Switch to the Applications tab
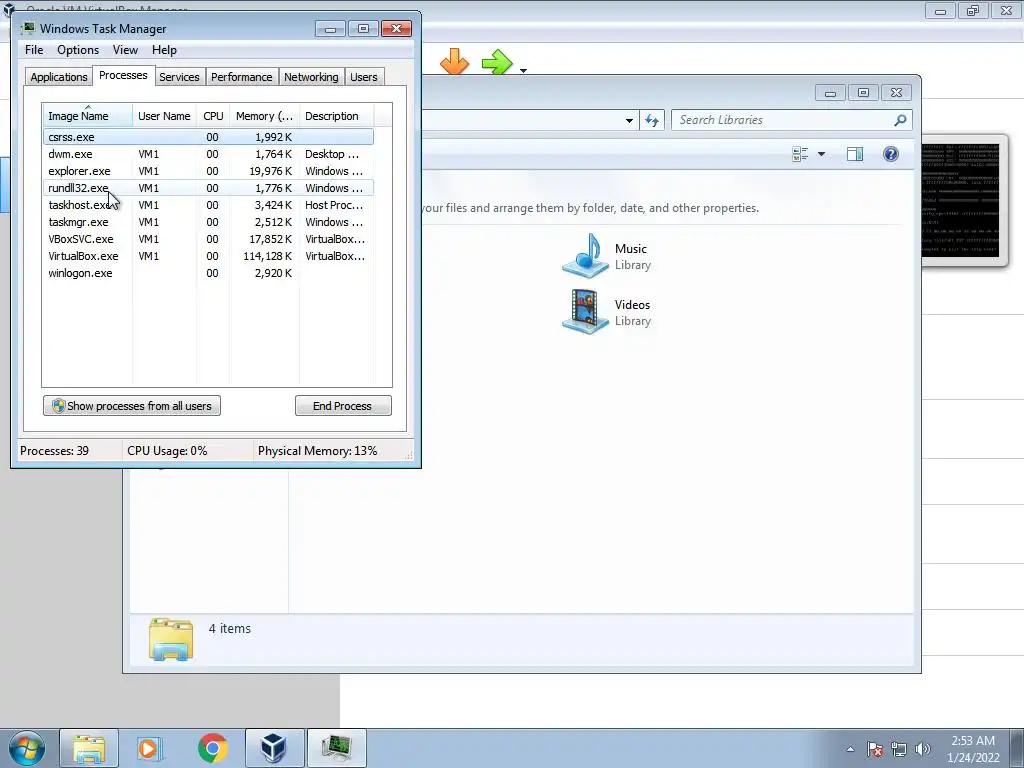This screenshot has height=768, width=1024. tap(58, 77)
